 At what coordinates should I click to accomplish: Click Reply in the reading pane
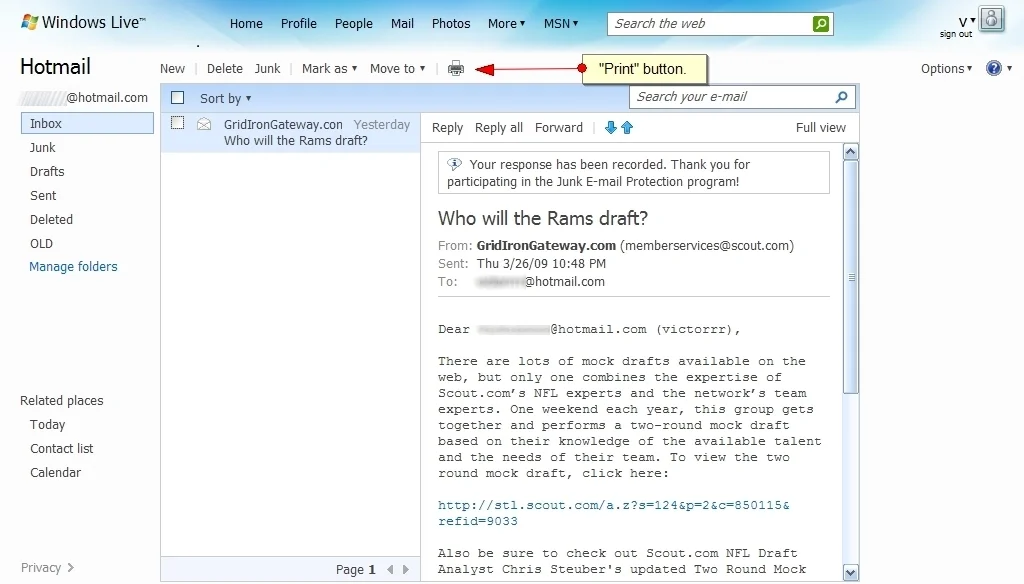click(x=447, y=128)
